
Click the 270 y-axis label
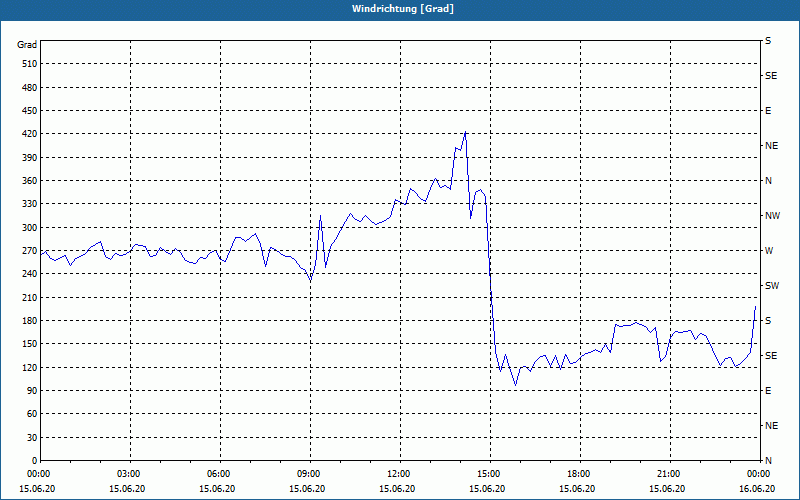30,251
